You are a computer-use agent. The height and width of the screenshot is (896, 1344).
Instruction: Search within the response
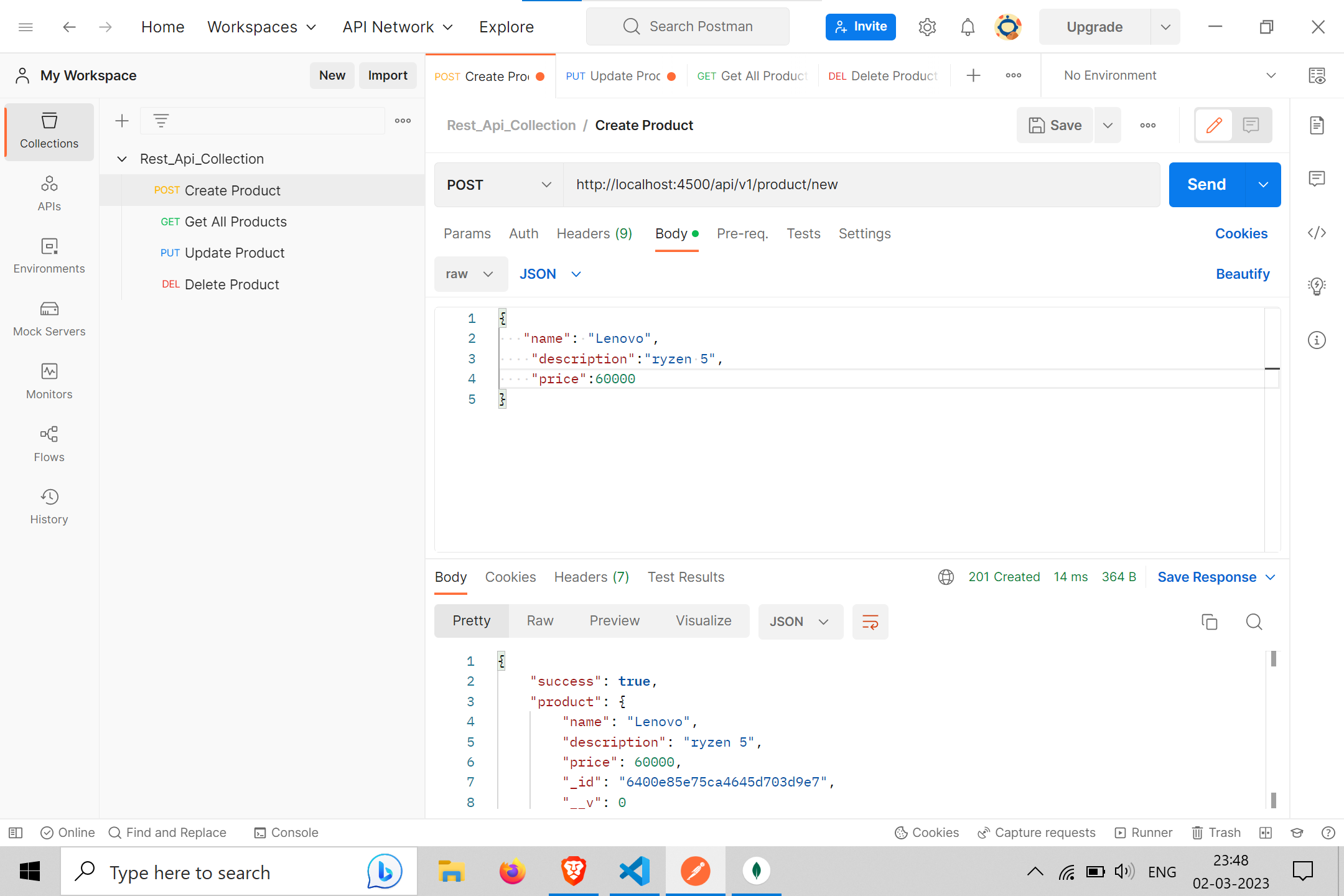click(1254, 622)
